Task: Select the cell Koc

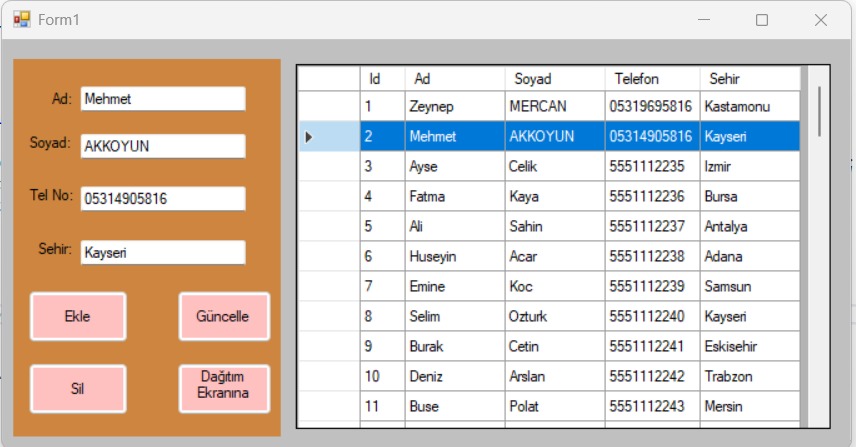Action: [555, 287]
